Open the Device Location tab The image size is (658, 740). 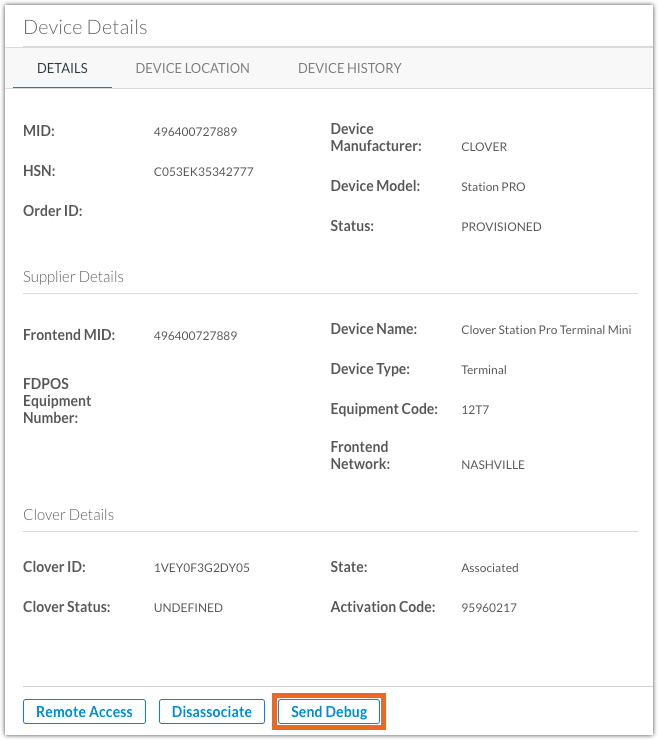(x=192, y=68)
